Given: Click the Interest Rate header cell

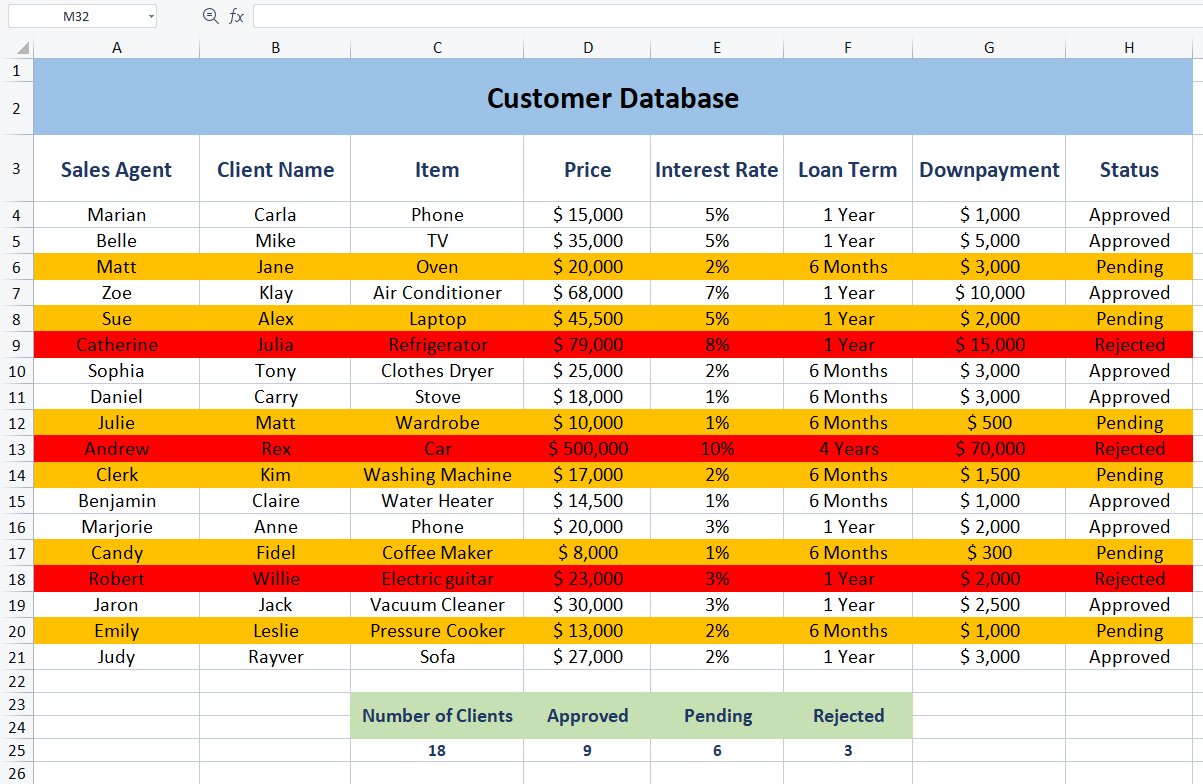Looking at the screenshot, I should pos(716,170).
